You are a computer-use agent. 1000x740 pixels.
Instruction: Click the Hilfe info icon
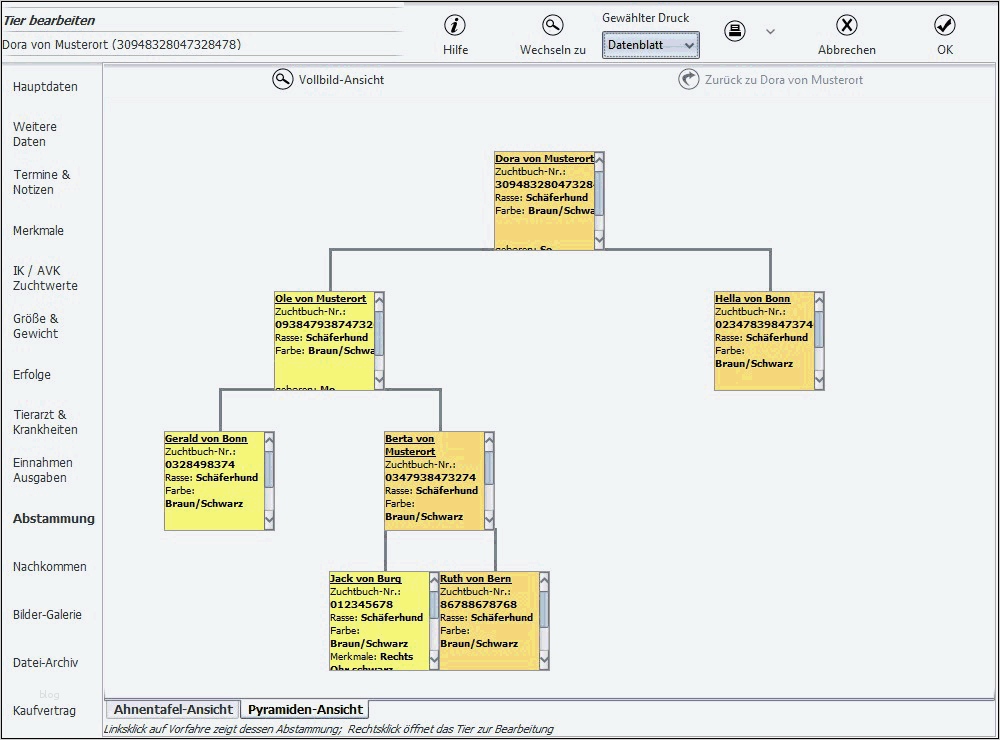tap(455, 26)
